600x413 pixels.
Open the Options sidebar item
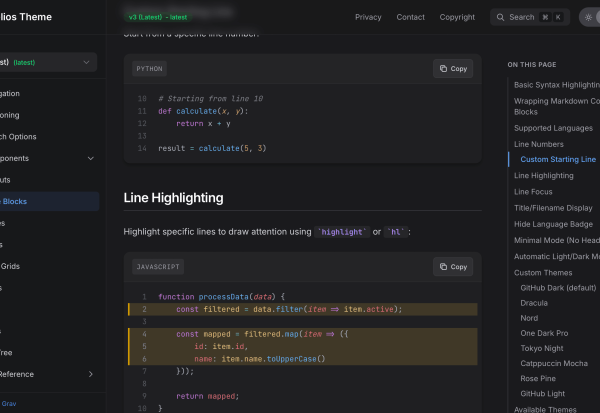click(x=18, y=137)
